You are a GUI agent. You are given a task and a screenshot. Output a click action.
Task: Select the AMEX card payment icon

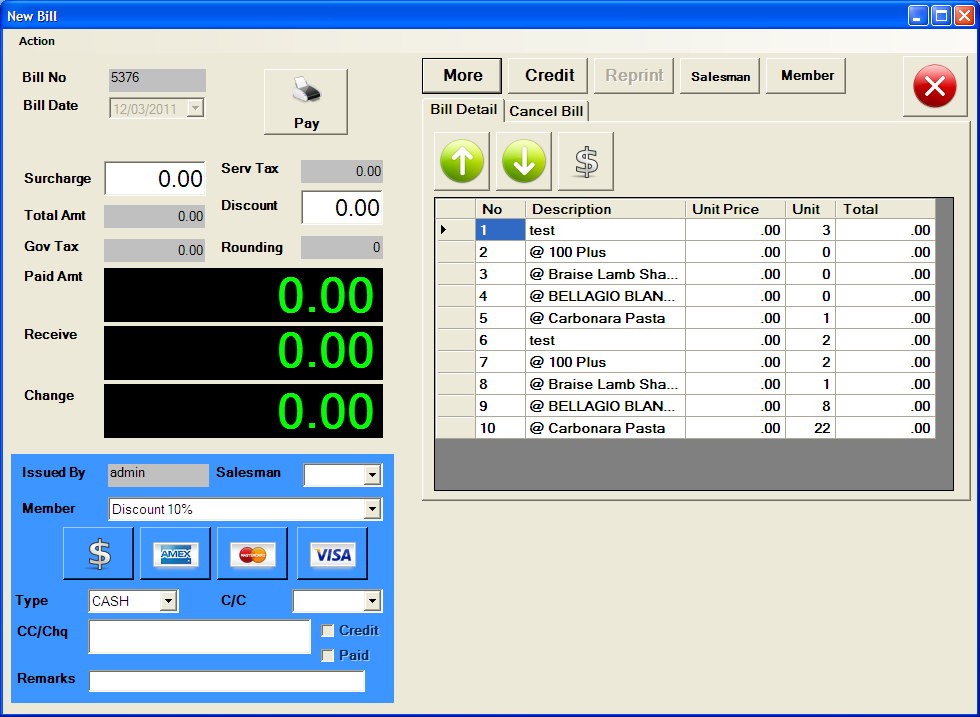(175, 554)
